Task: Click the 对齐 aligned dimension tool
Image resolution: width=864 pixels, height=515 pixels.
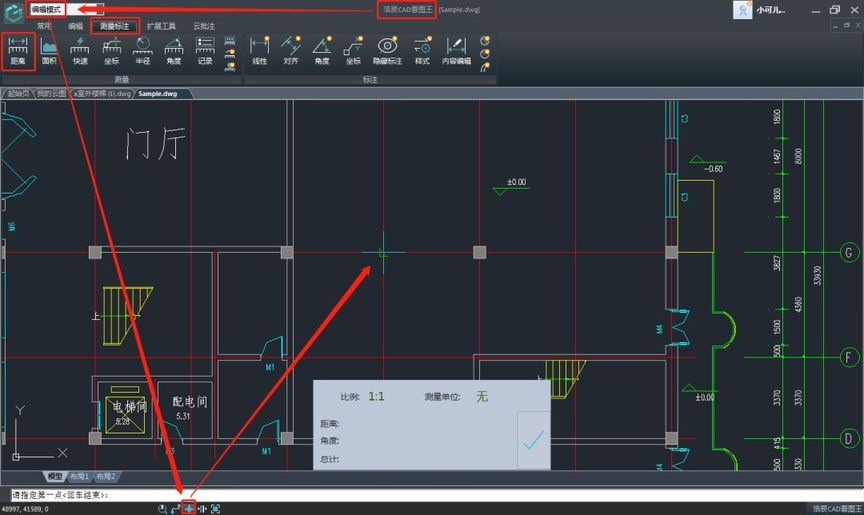Action: coord(291,50)
